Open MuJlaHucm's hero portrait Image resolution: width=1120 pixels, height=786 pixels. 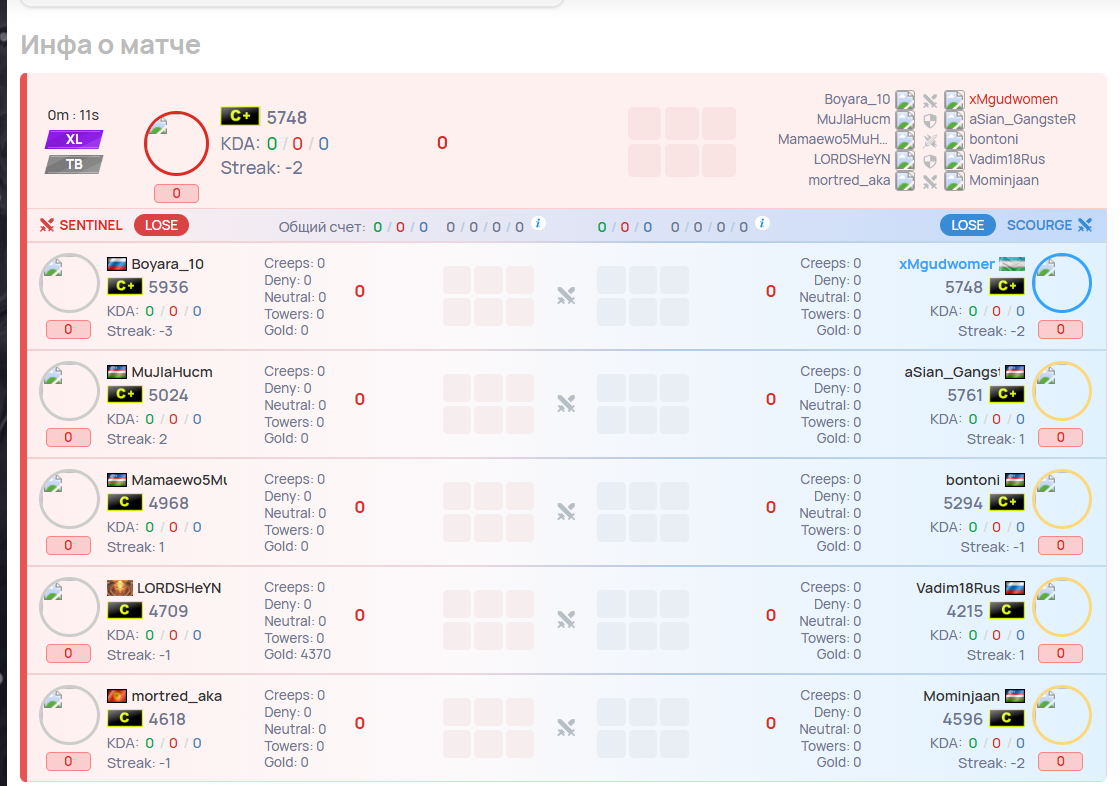point(69,391)
